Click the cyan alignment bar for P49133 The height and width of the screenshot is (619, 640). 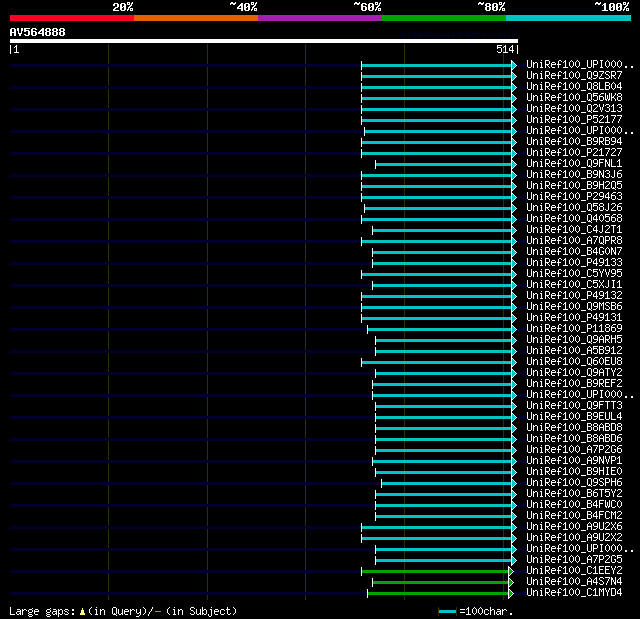tap(442, 264)
